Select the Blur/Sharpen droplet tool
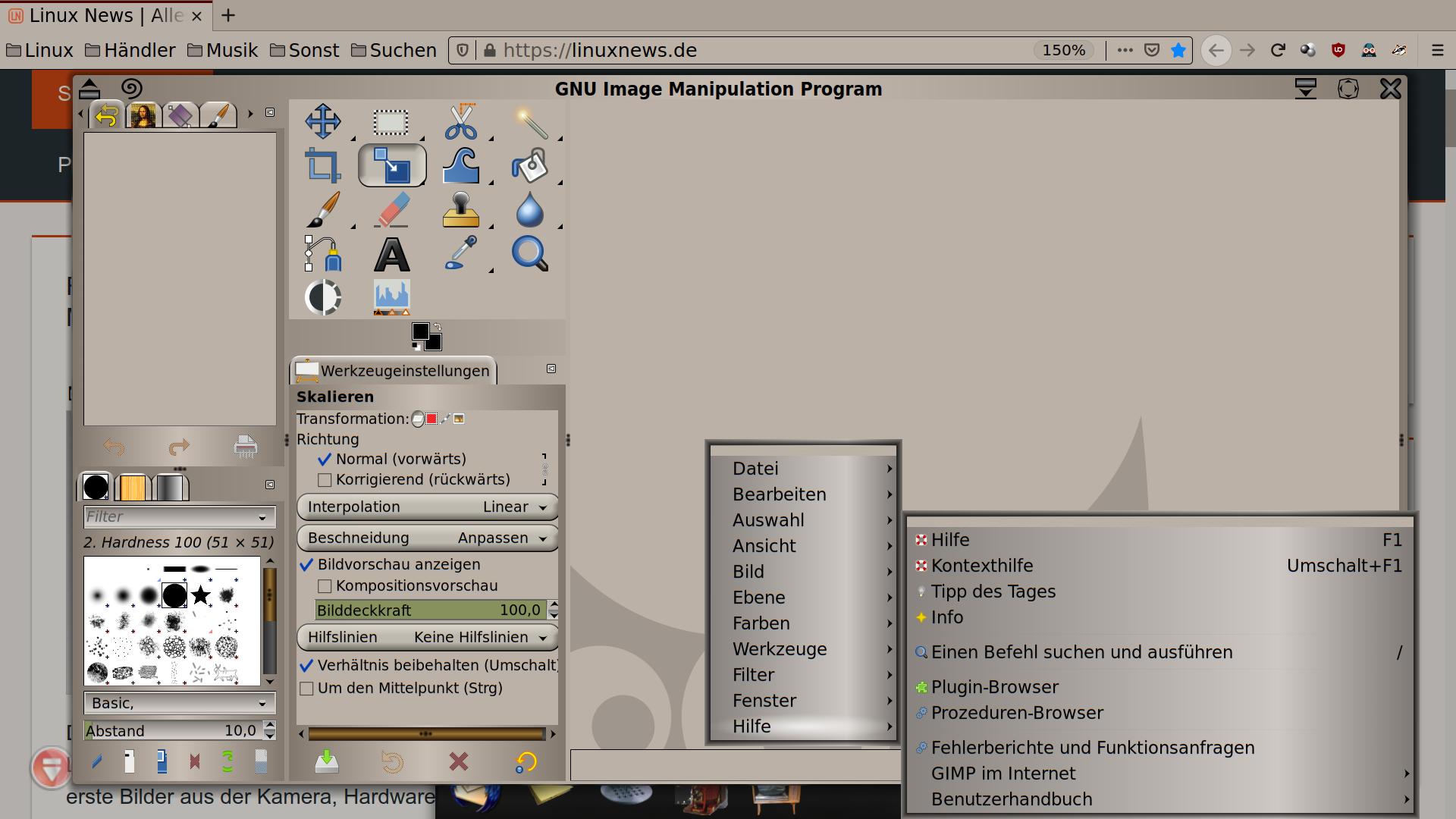Viewport: 1456px width, 819px height. coord(530,209)
